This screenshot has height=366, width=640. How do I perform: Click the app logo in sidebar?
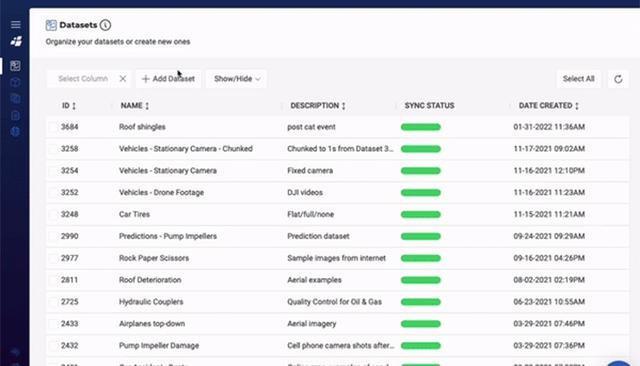[x=16, y=41]
